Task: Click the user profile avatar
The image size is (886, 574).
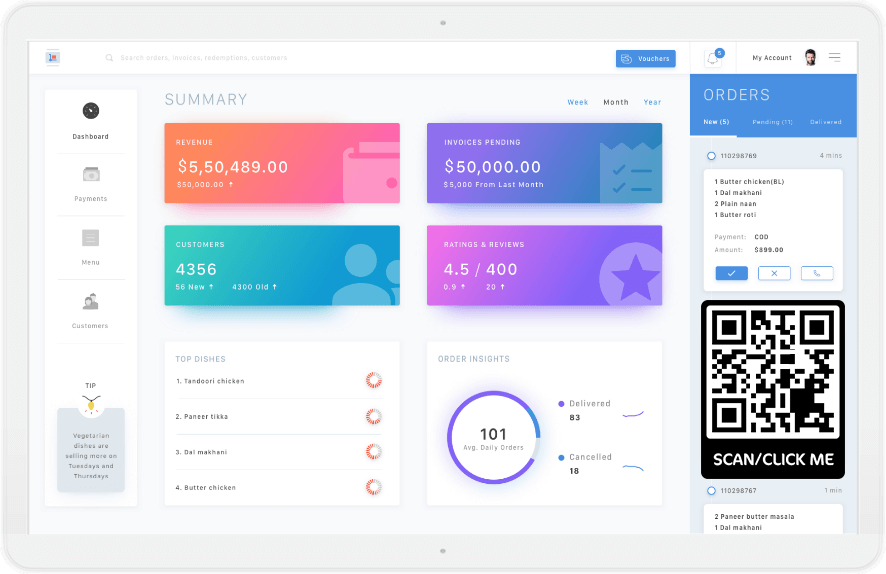Action: click(x=810, y=58)
